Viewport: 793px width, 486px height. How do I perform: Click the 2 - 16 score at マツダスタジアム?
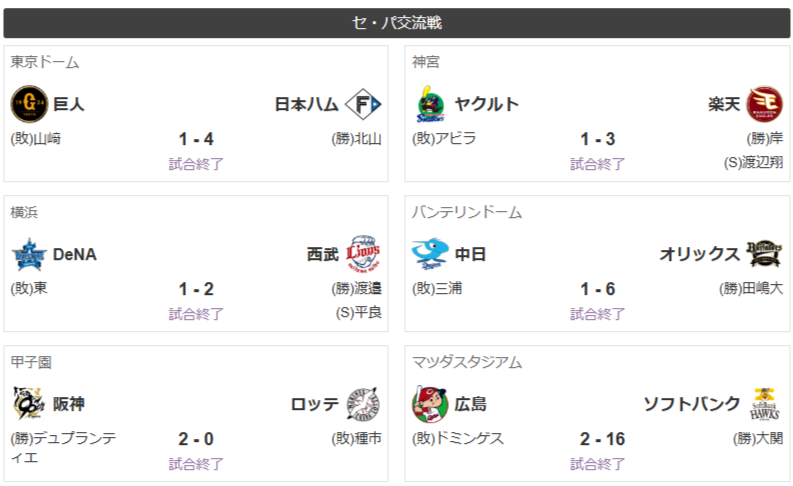602,439
